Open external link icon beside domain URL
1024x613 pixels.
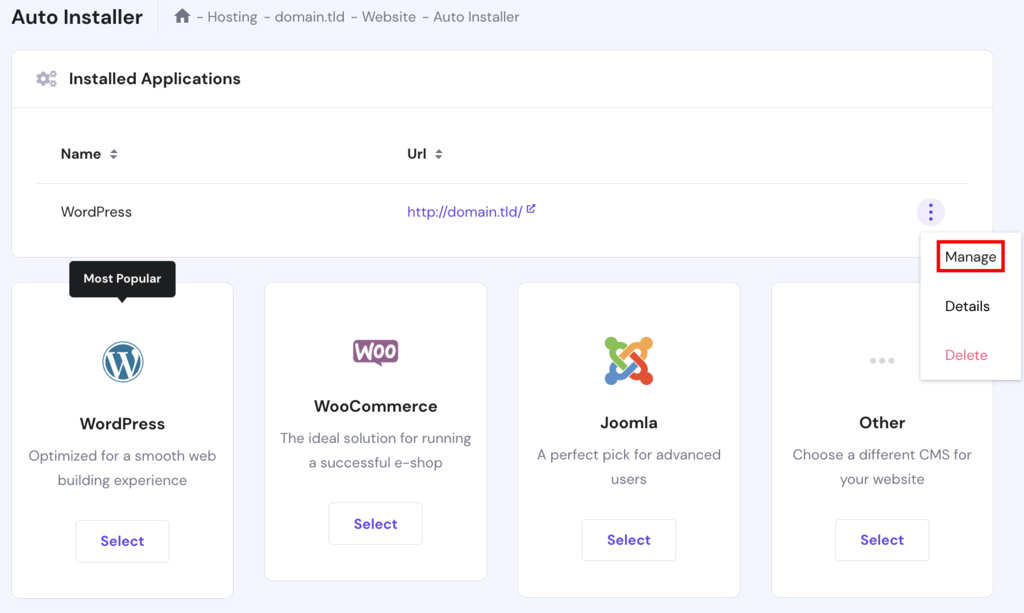(531, 209)
